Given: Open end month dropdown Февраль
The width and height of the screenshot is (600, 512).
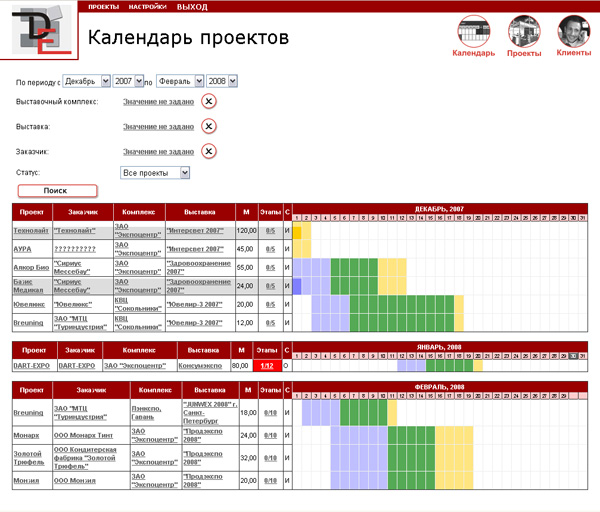Looking at the screenshot, I should tap(180, 81).
